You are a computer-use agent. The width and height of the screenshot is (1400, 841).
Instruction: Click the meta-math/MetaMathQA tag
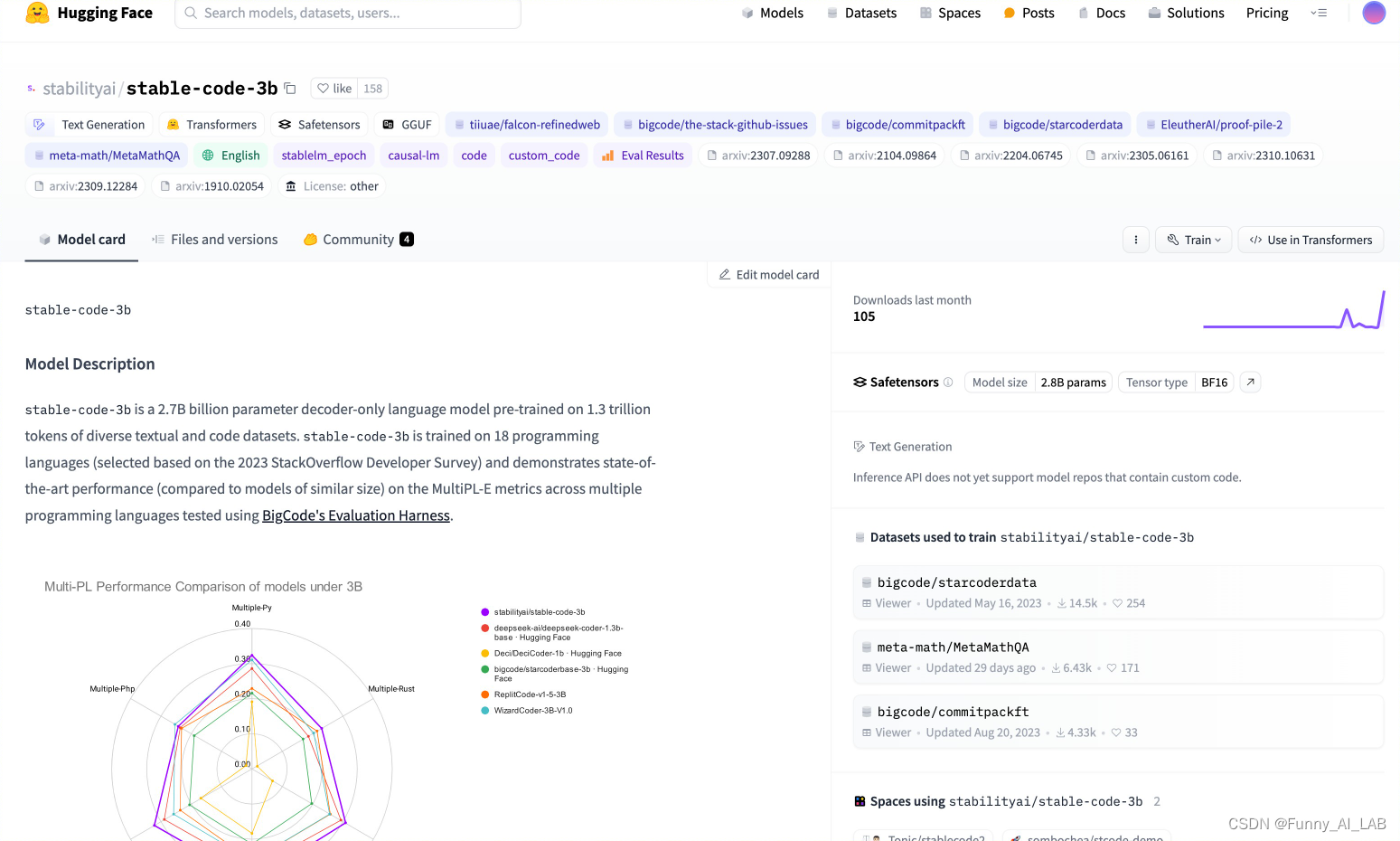coord(107,156)
